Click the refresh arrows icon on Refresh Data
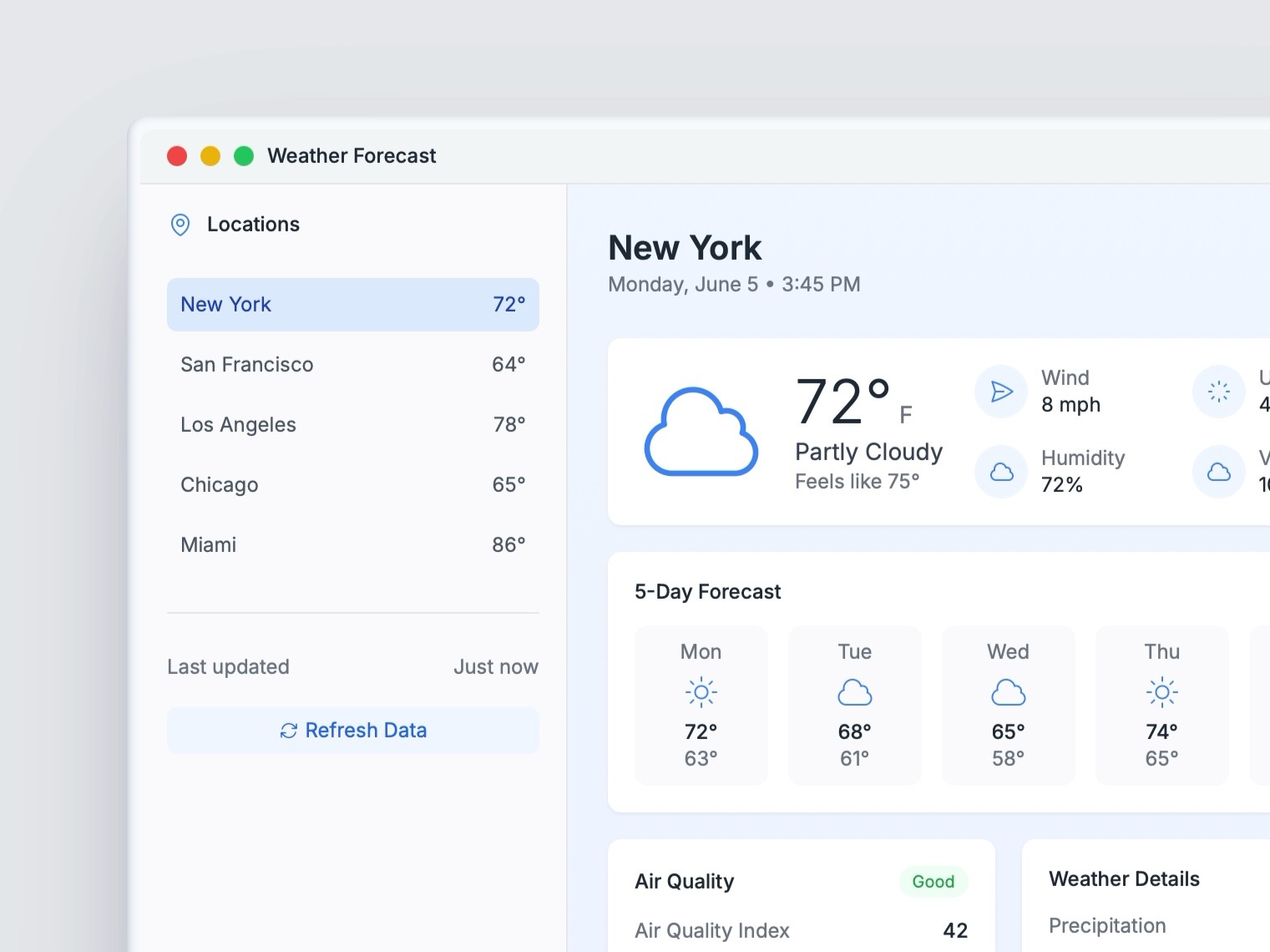This screenshot has height=952, width=1270. point(287,730)
